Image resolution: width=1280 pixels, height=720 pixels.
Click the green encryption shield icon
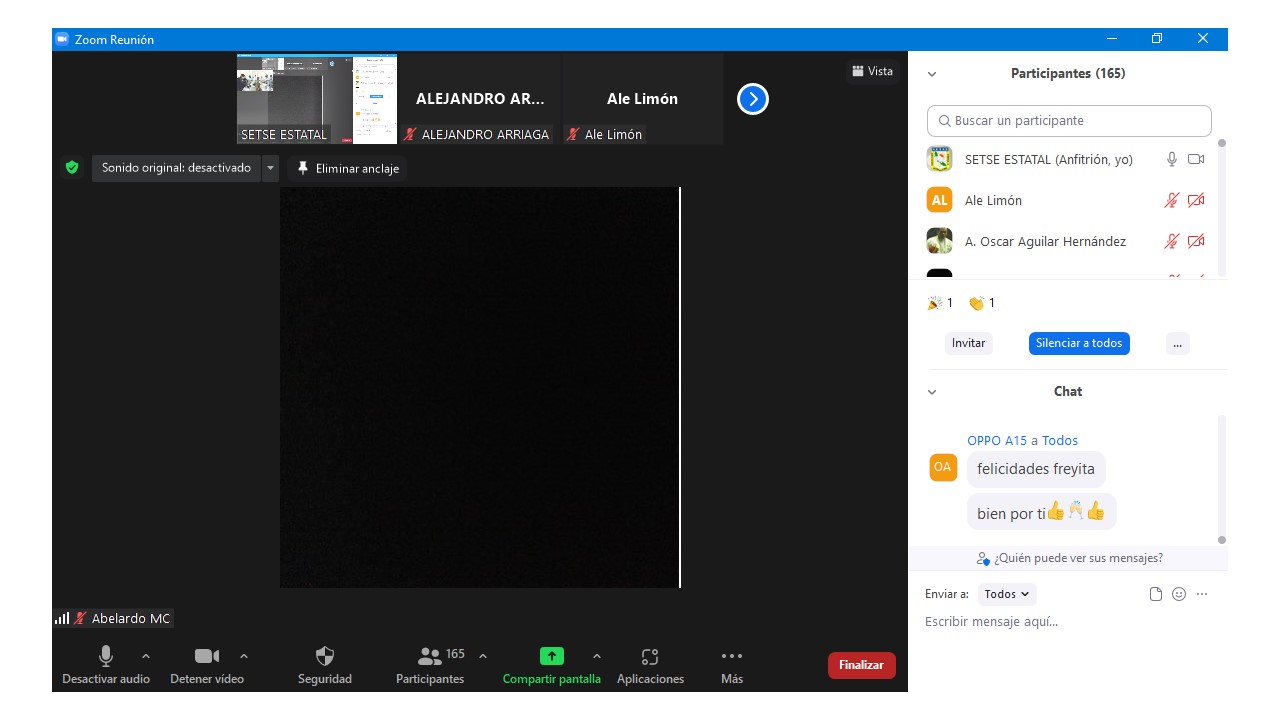pos(72,168)
